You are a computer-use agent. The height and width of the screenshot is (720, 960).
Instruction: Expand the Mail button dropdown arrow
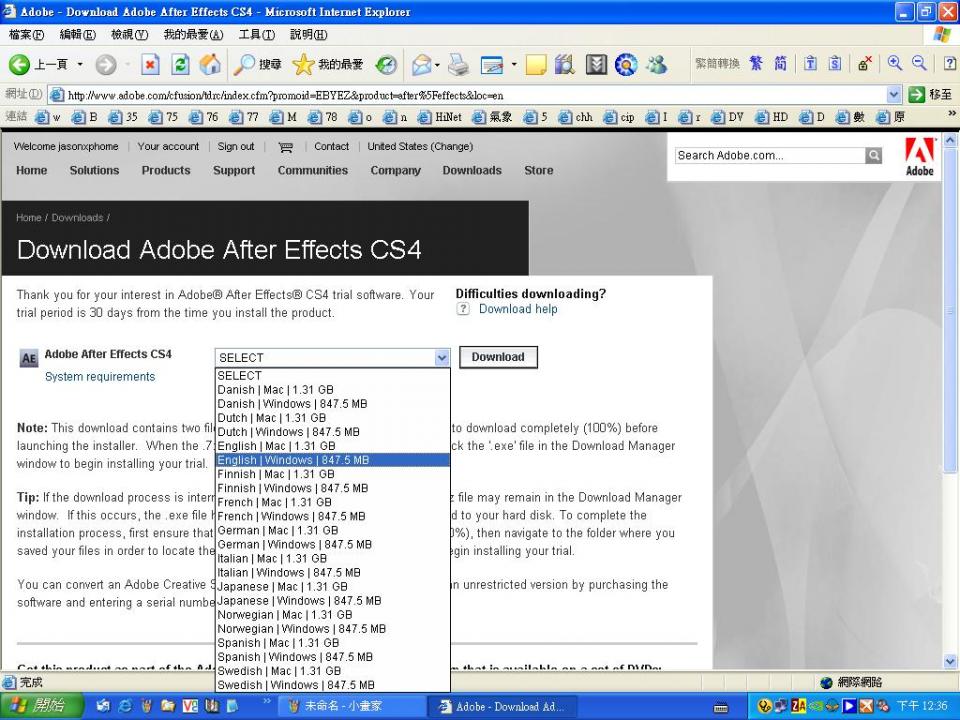point(437,64)
